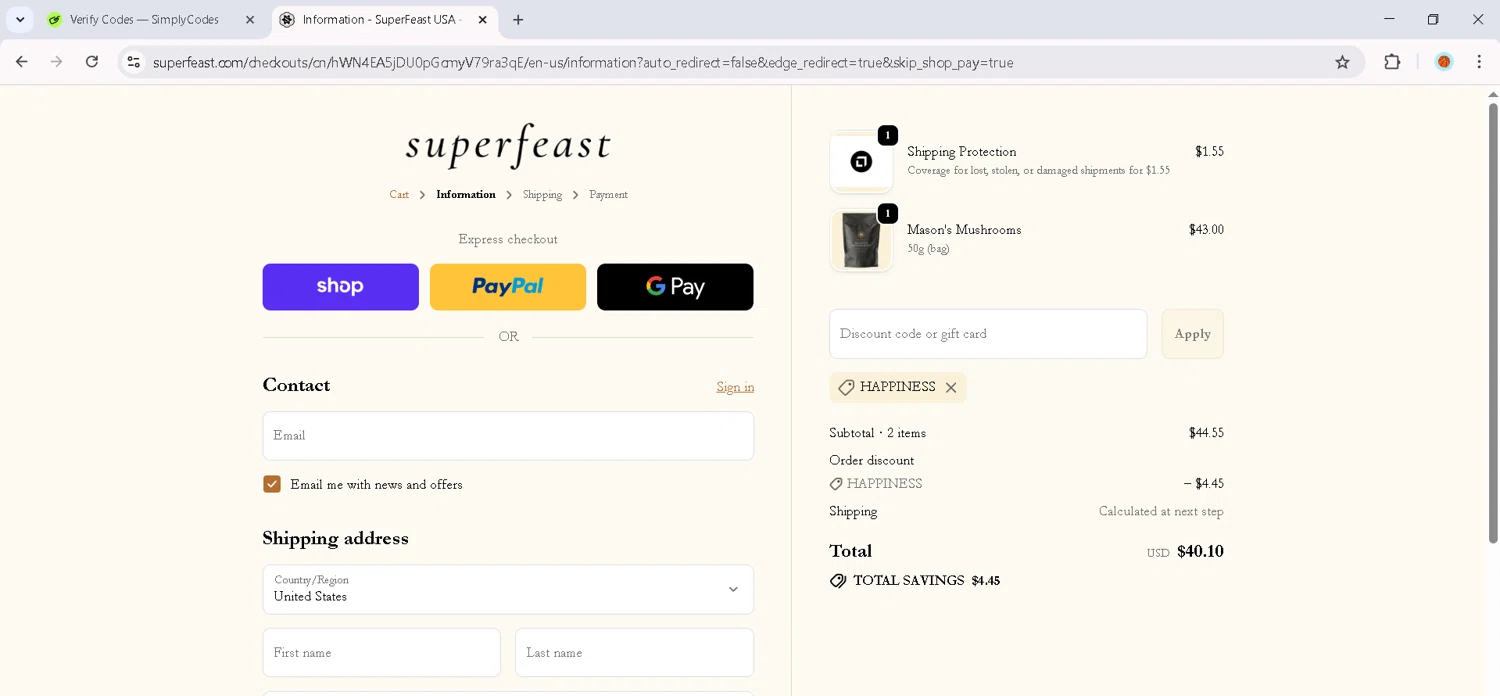Click the Discount code or gift card field
Screen dimensions: 1500x696
tap(988, 334)
